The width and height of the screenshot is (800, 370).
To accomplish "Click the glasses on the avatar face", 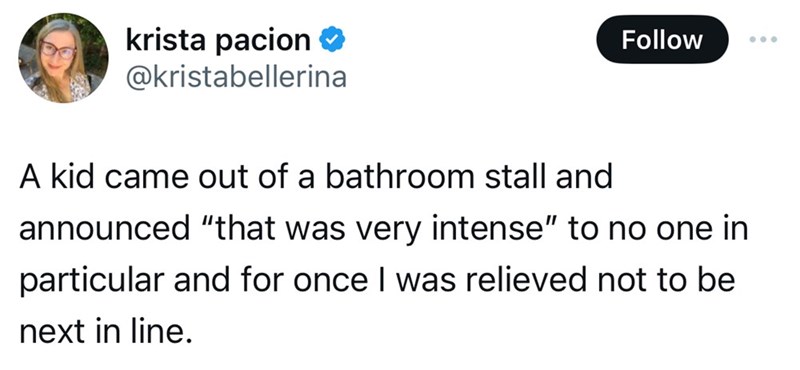I will (58, 50).
